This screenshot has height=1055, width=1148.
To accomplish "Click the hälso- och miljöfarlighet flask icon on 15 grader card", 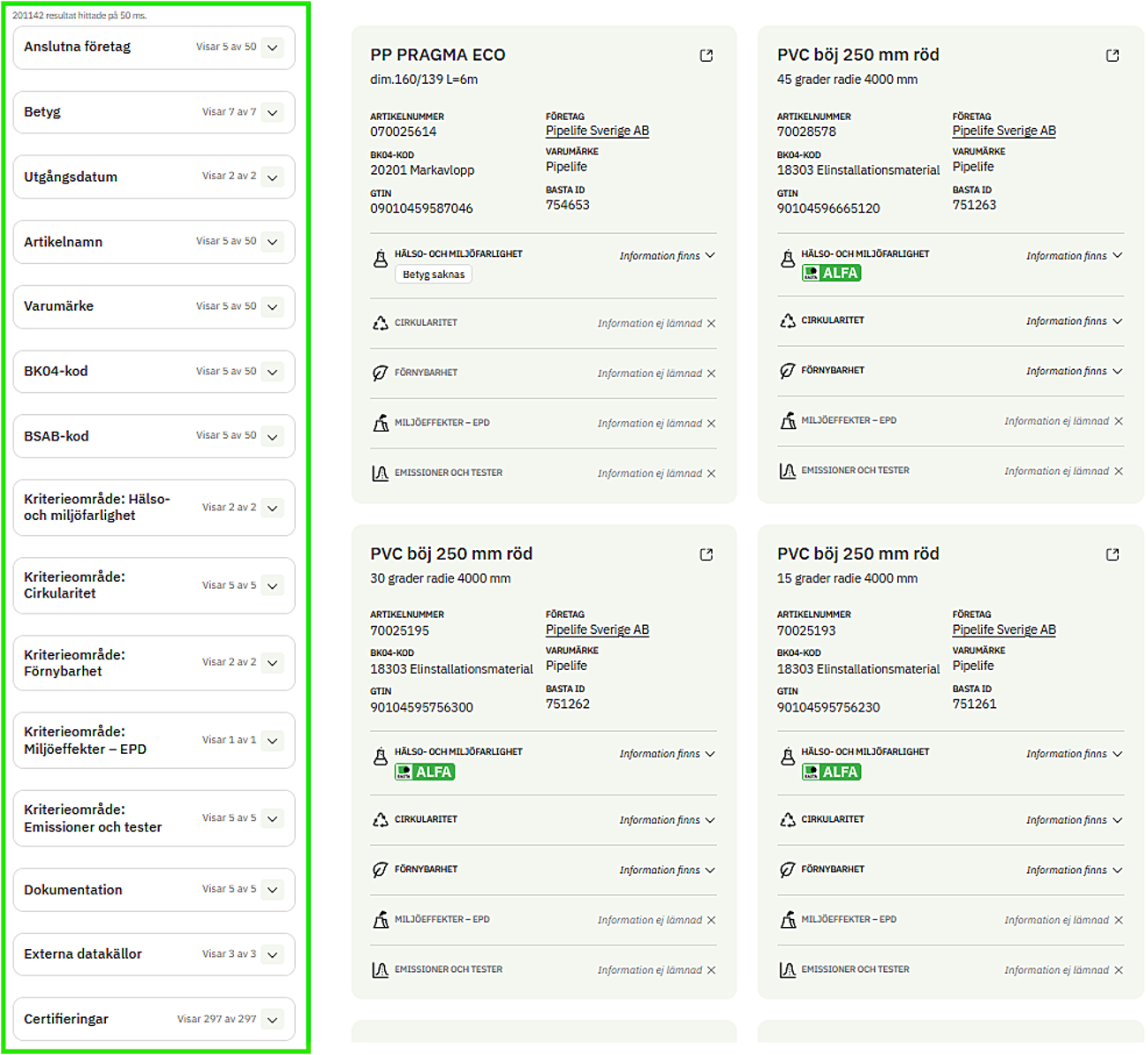I will point(788,757).
